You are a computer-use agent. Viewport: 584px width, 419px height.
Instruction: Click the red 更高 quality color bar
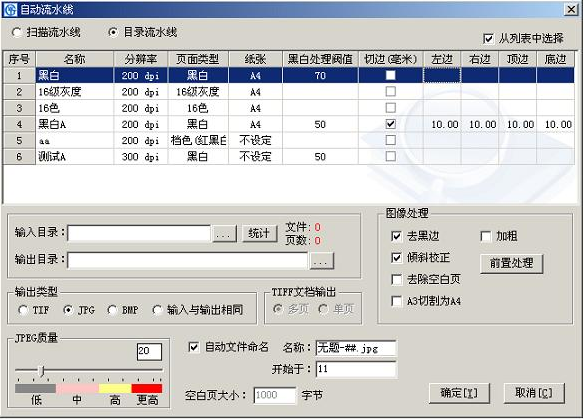pos(147,389)
